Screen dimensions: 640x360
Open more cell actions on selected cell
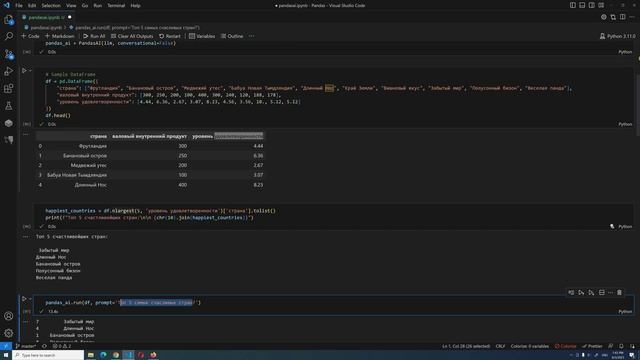(x=611, y=292)
